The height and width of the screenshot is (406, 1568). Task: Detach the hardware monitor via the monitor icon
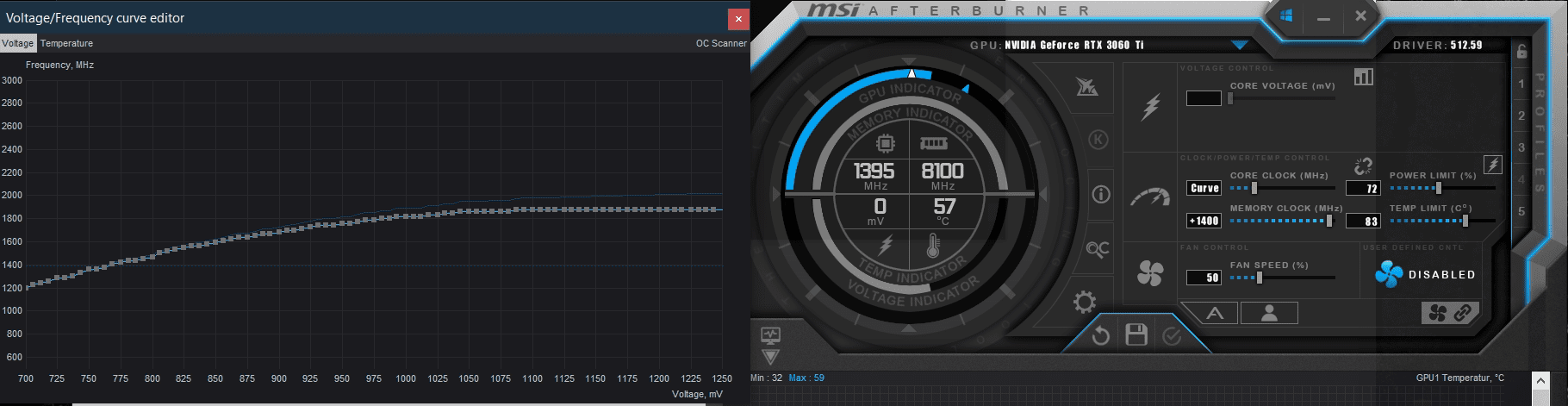point(770,334)
